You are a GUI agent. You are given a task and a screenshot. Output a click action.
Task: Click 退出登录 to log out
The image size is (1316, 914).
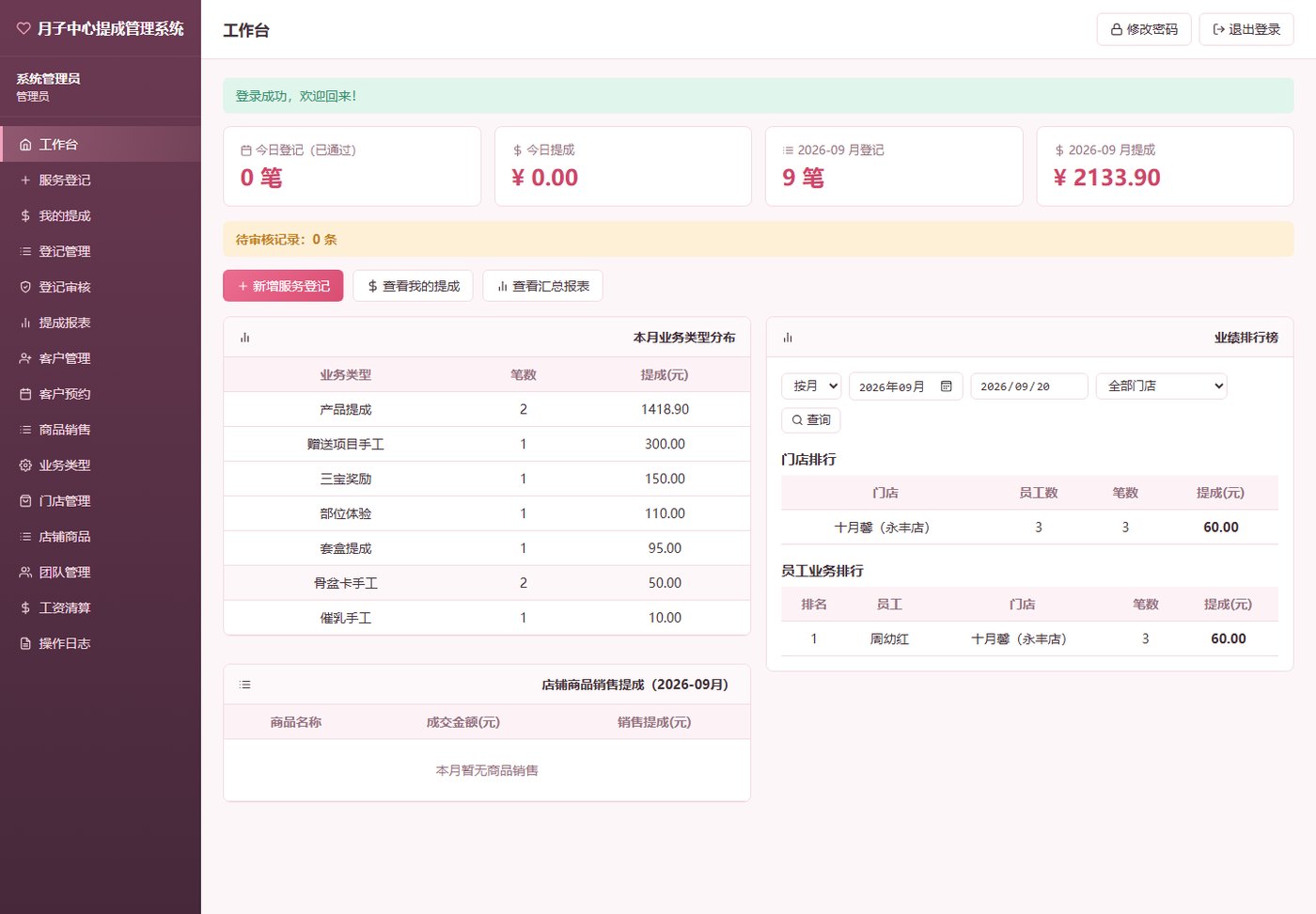(1246, 29)
